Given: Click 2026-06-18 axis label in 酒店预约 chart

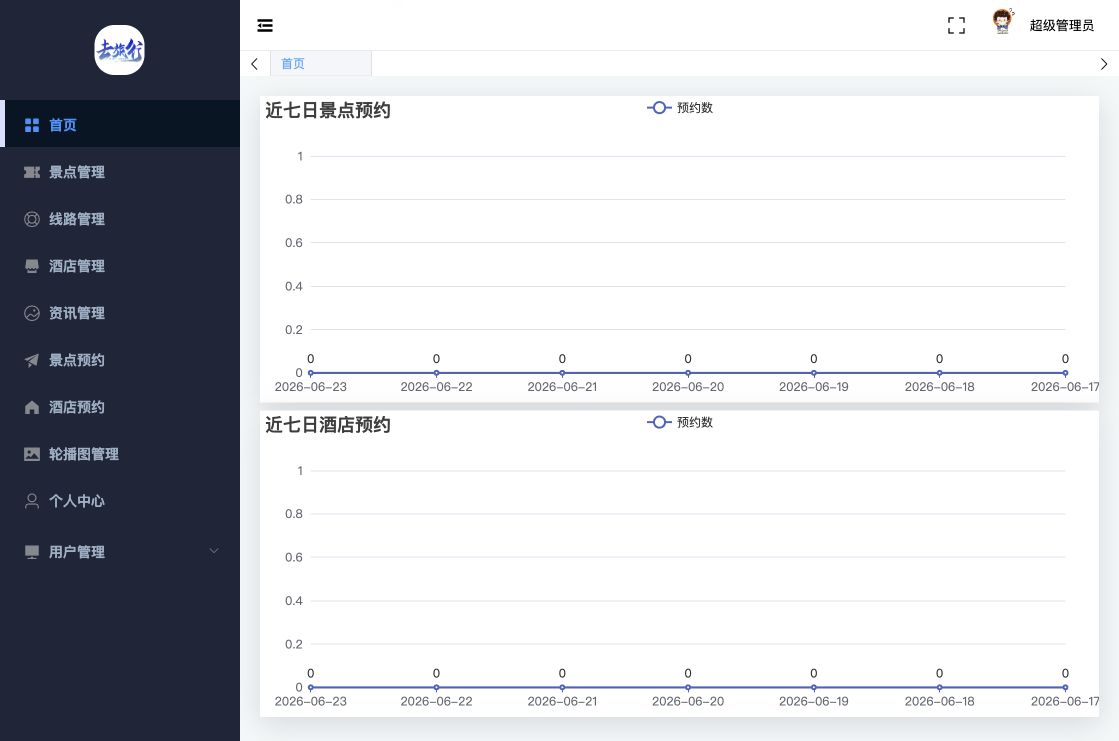Looking at the screenshot, I should 939,702.
